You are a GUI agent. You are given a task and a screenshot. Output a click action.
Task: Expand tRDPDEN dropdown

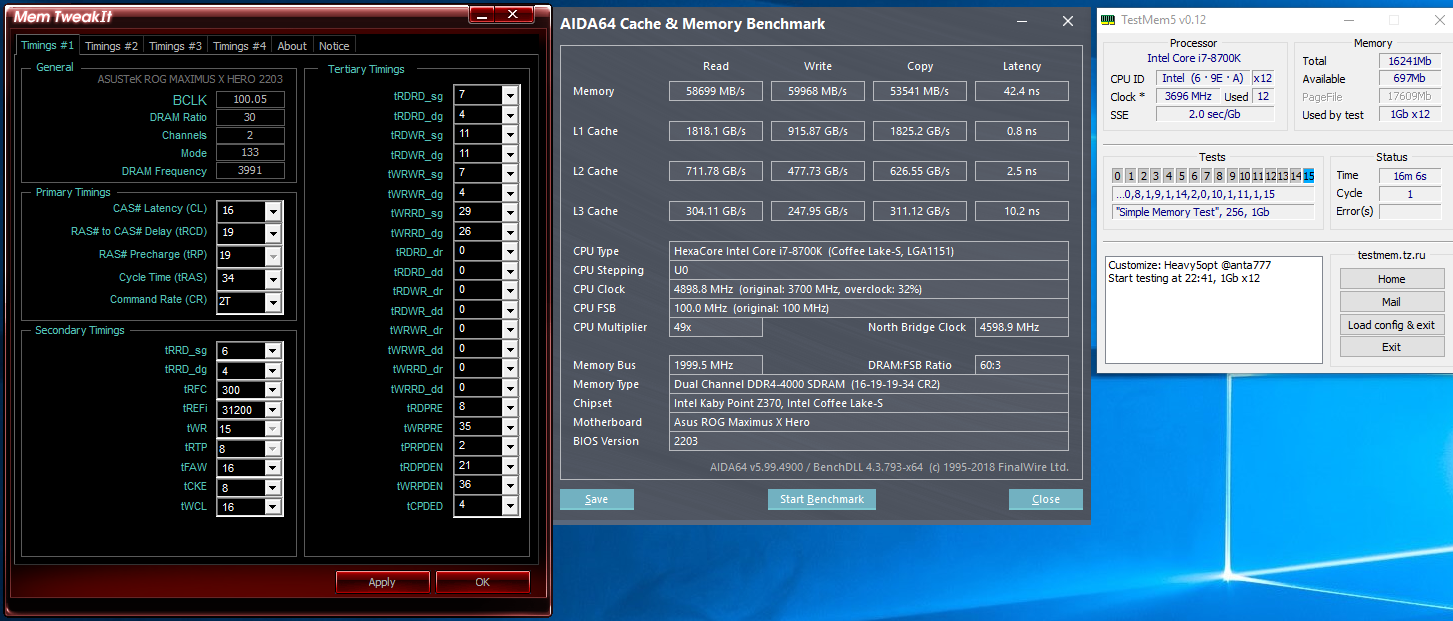510,466
